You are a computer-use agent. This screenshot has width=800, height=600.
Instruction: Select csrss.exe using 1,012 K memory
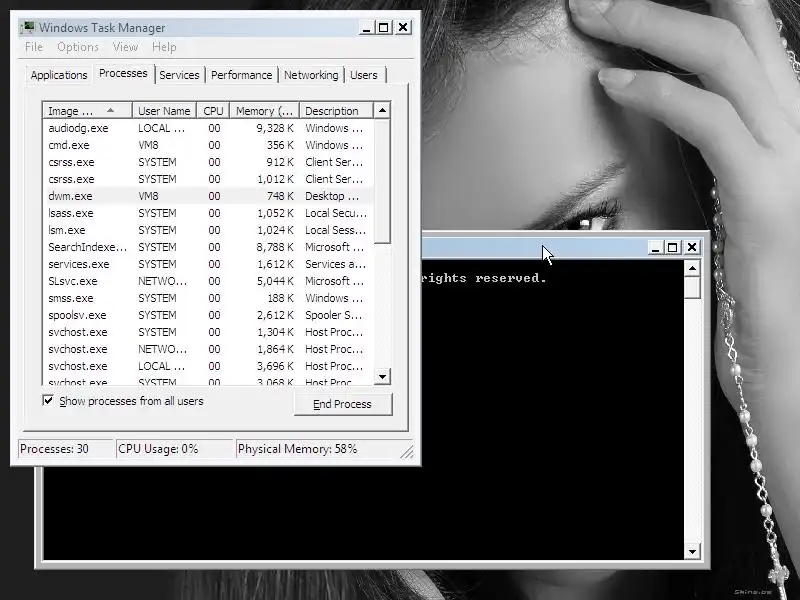pyautogui.click(x=209, y=179)
